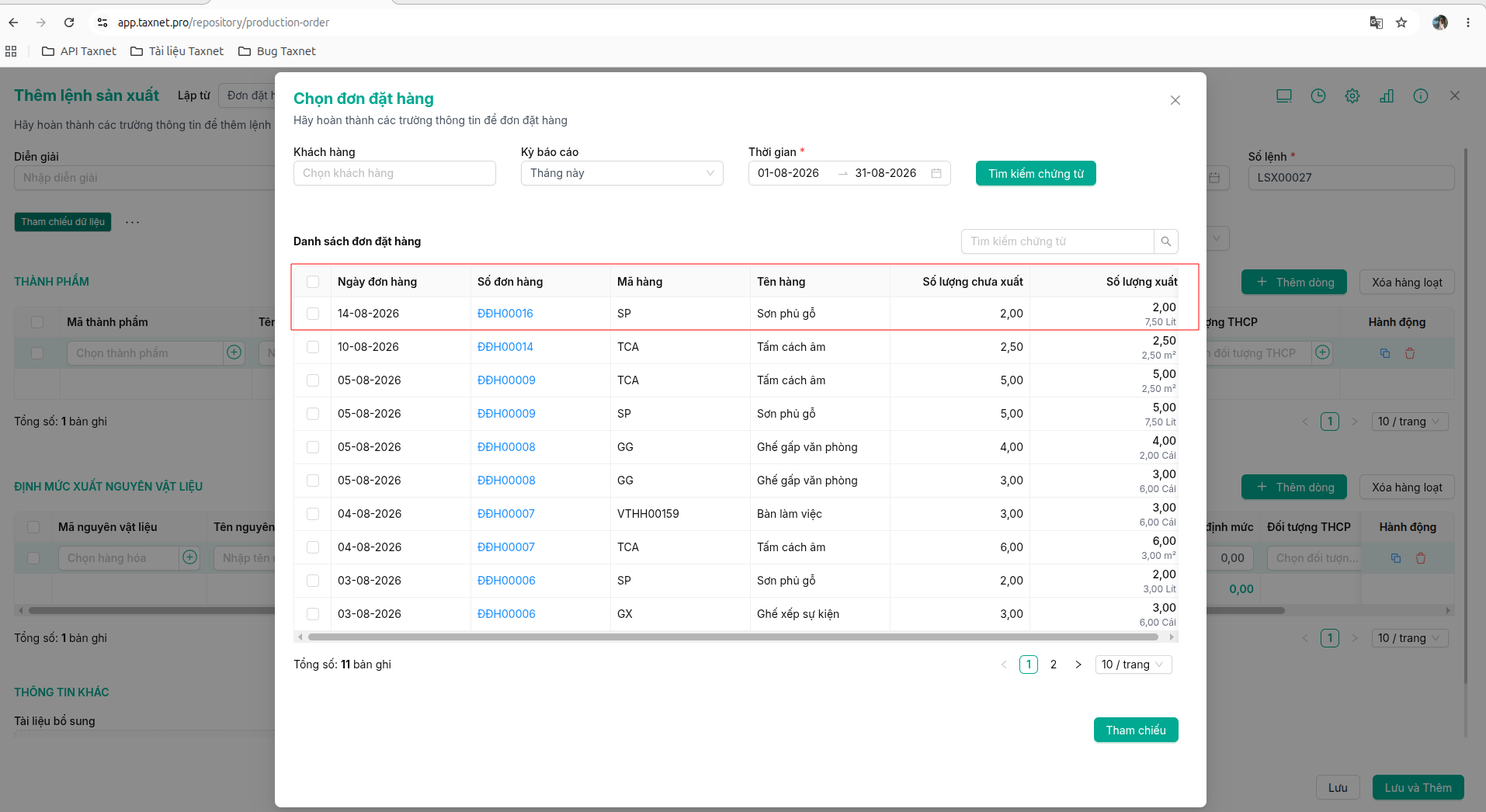Click the Chọn khách hàng combo box
This screenshot has width=1486, height=812.
[394, 173]
